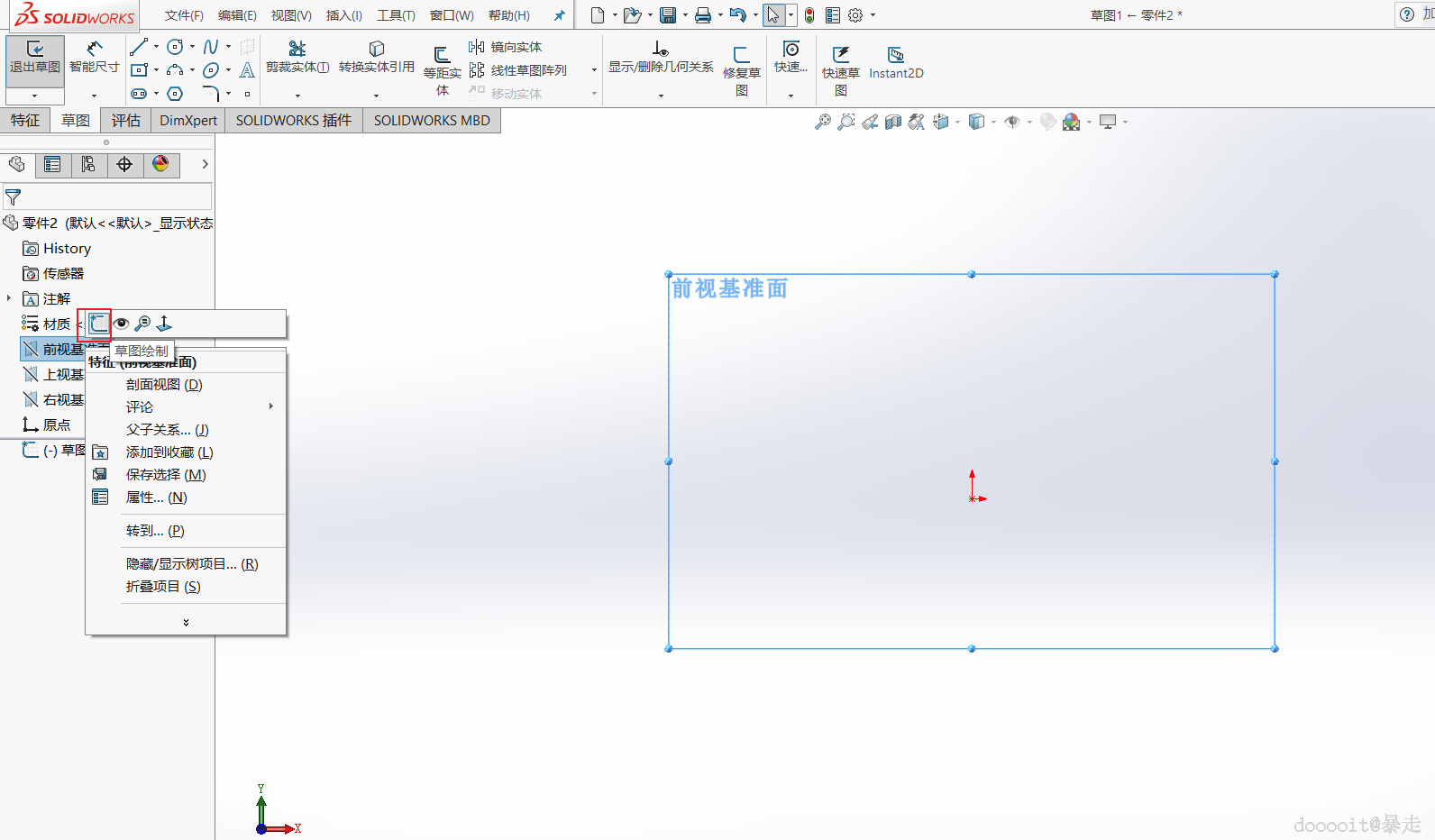This screenshot has width=1435, height=840.
Task: Select the Polygon sketch tool
Action: coord(175,94)
